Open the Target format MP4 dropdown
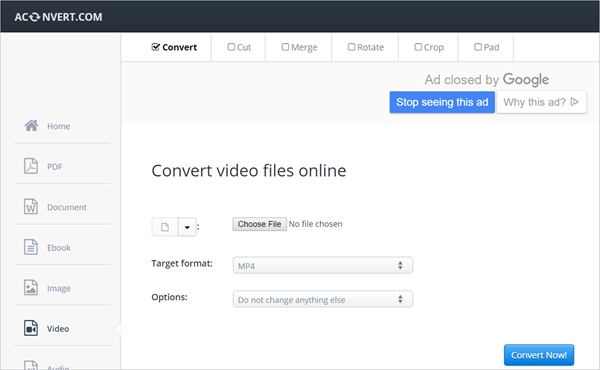 coord(323,266)
